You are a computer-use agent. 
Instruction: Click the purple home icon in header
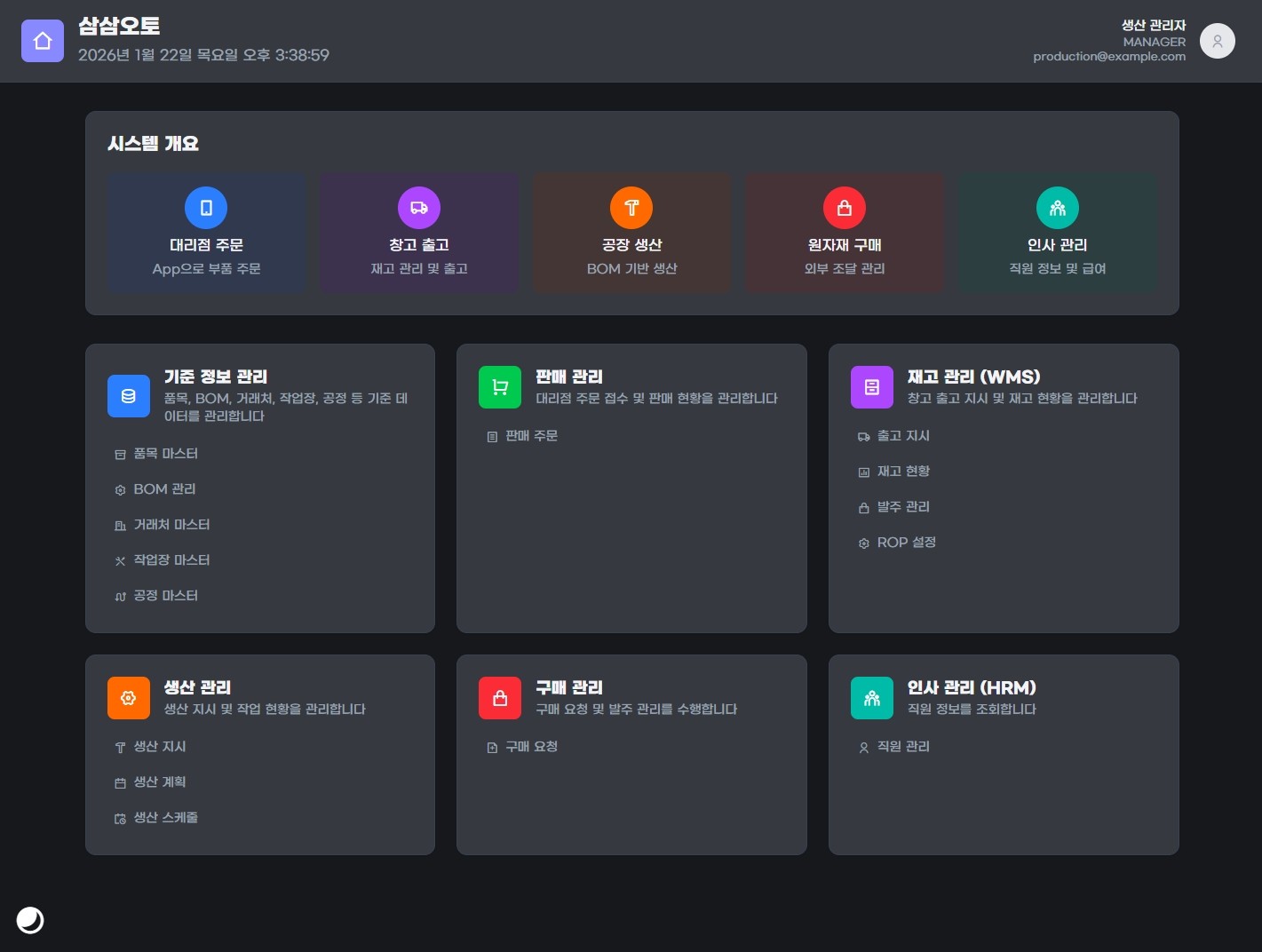(43, 41)
